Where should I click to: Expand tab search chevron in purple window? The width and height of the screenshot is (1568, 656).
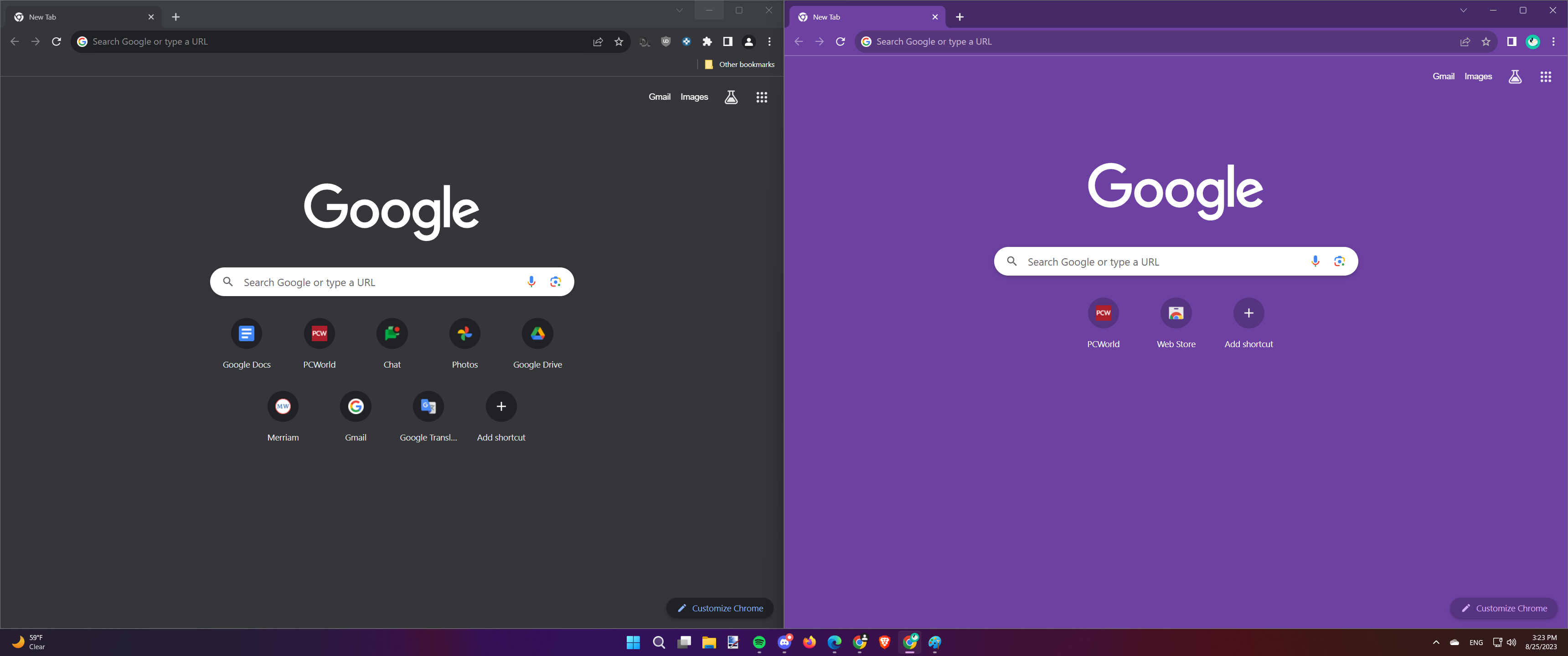(1463, 10)
